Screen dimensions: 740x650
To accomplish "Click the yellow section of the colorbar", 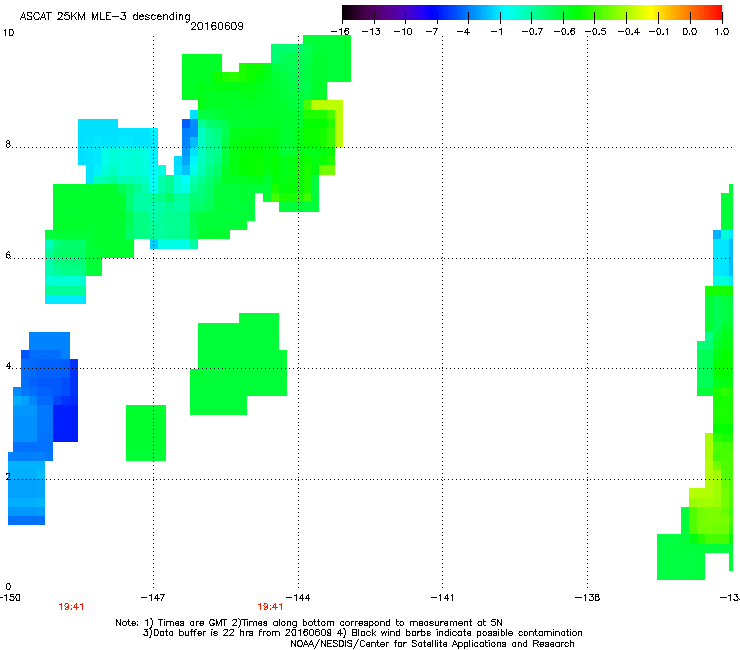I will (654, 12).
